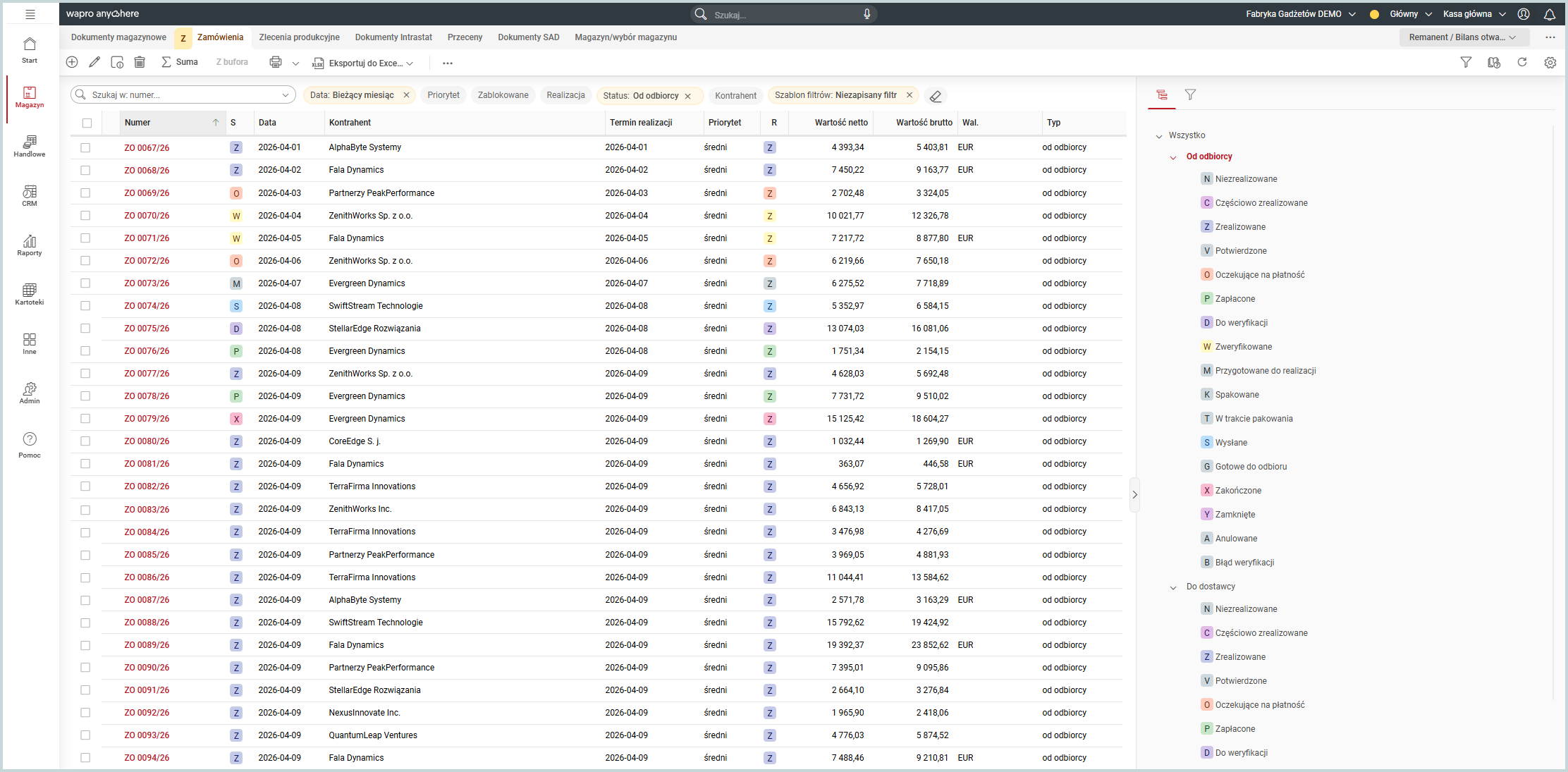Open the print documents icon
Image resolution: width=1568 pixels, height=772 pixels.
[276, 62]
